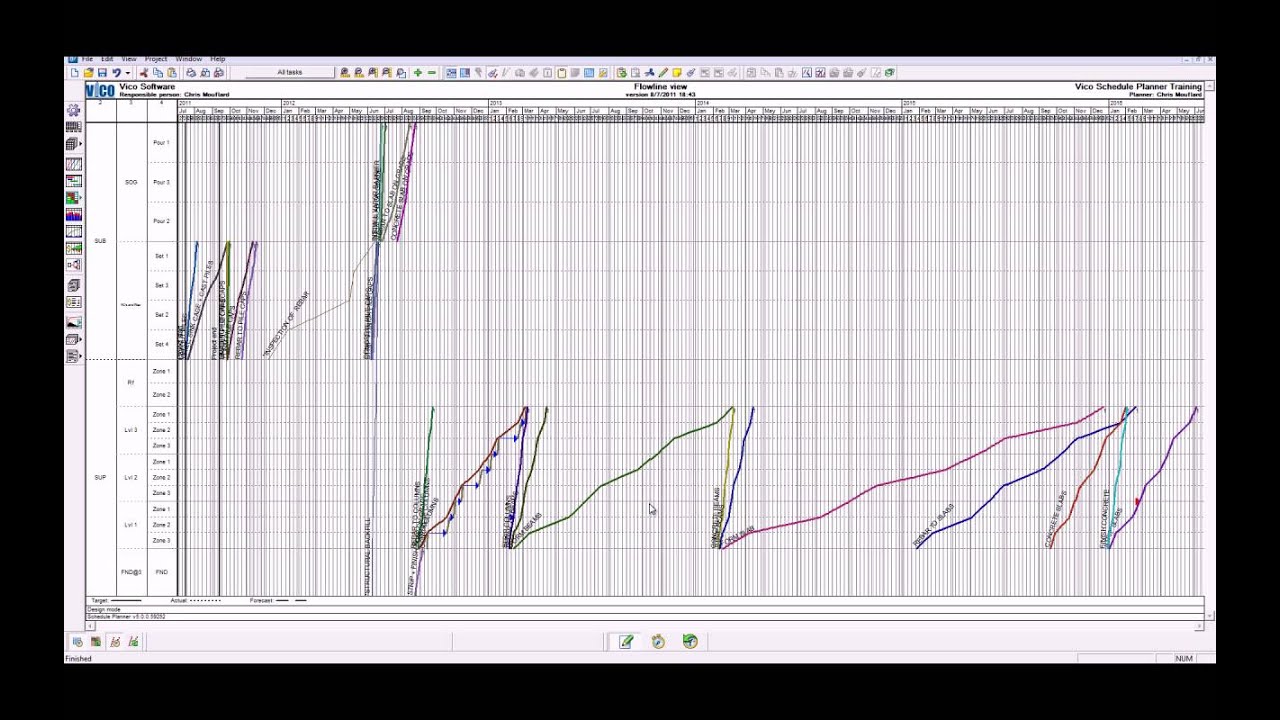Click the 'Flowline view' title text

pyautogui.click(x=660, y=87)
